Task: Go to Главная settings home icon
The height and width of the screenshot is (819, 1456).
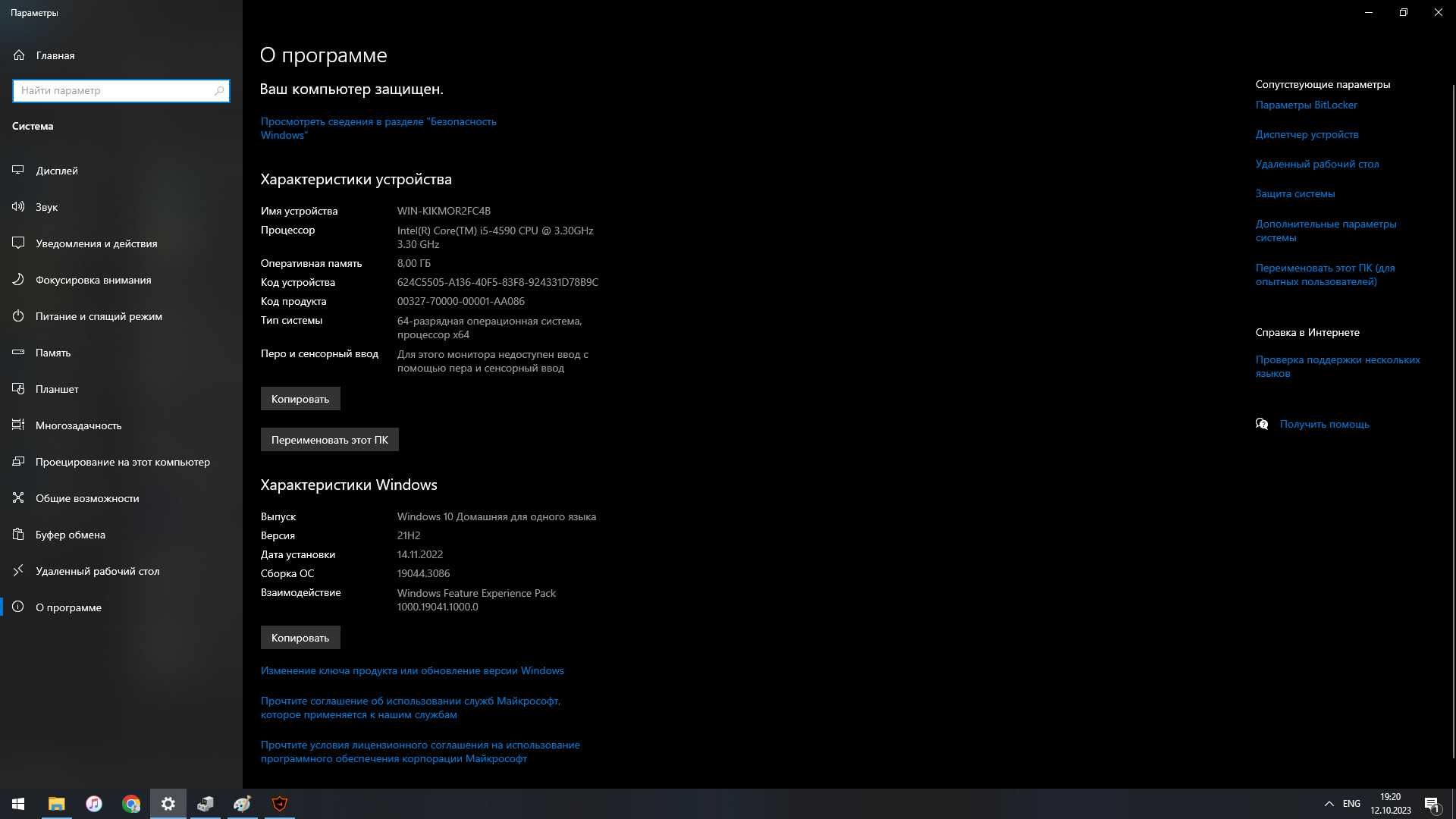Action: tap(19, 55)
